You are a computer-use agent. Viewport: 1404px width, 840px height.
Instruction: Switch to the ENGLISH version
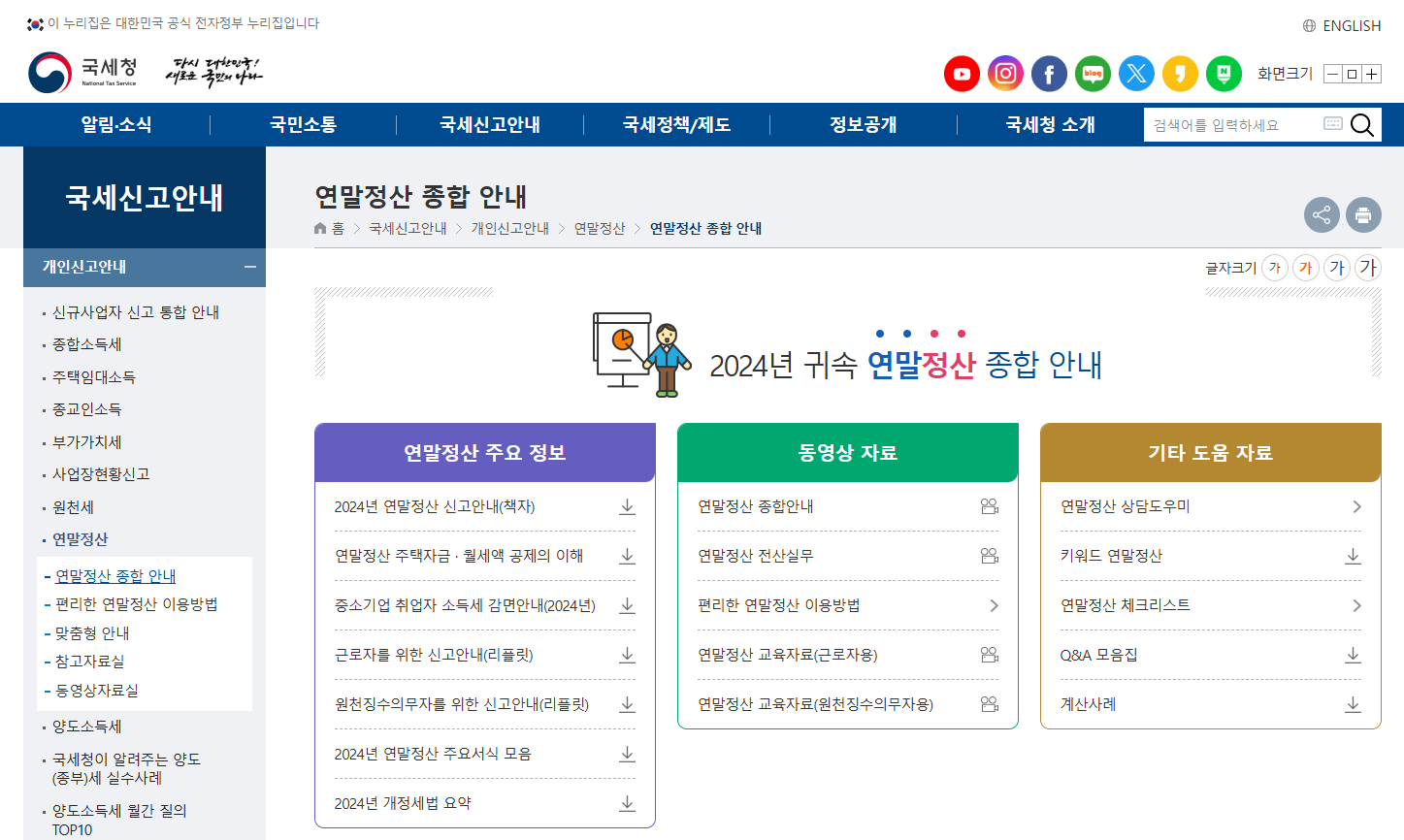1351,25
